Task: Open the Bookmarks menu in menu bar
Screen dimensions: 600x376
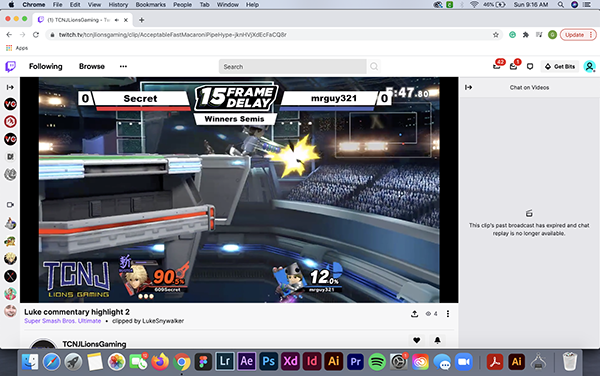Action: [151, 5]
